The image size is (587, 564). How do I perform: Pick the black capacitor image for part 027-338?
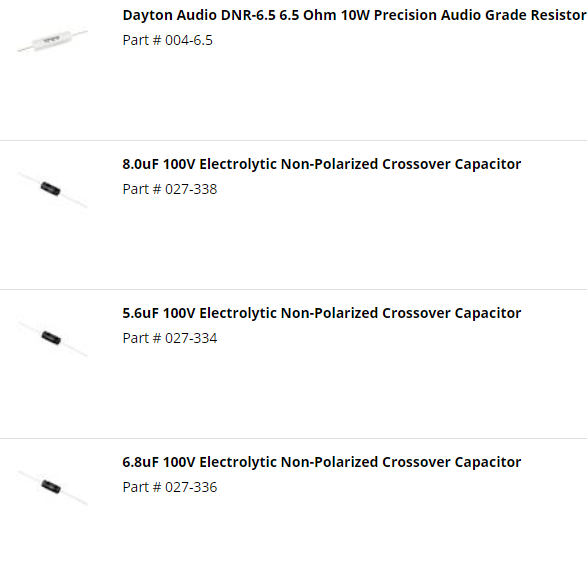click(x=52, y=189)
